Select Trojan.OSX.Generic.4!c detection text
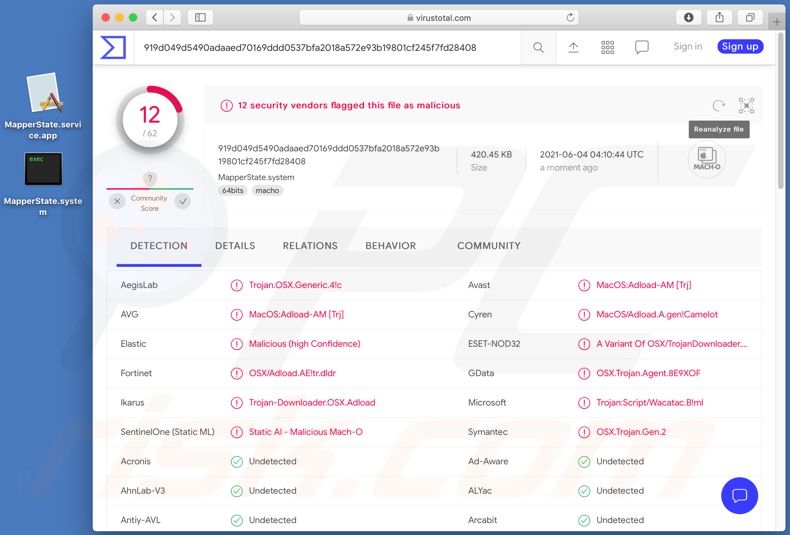790x535 pixels. tap(295, 285)
